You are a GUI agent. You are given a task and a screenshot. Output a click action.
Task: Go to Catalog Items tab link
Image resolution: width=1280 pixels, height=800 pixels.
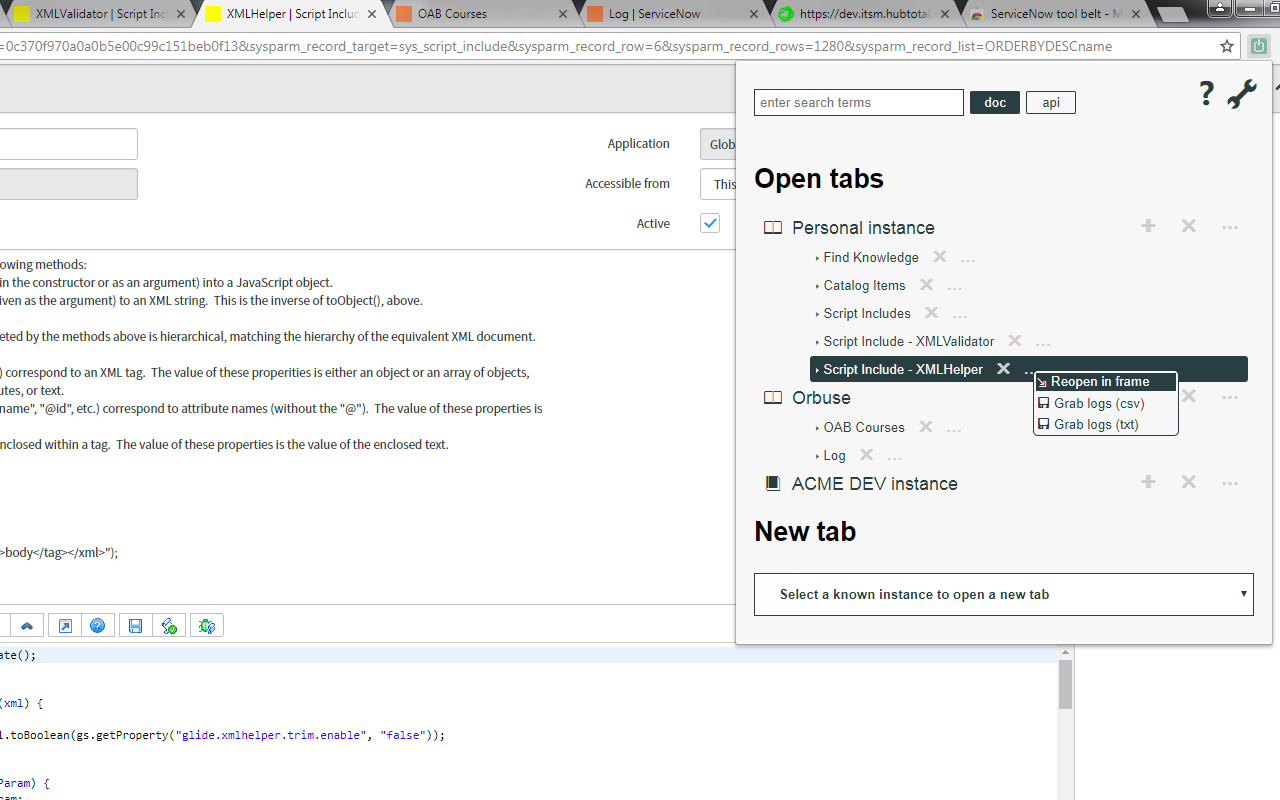point(865,285)
